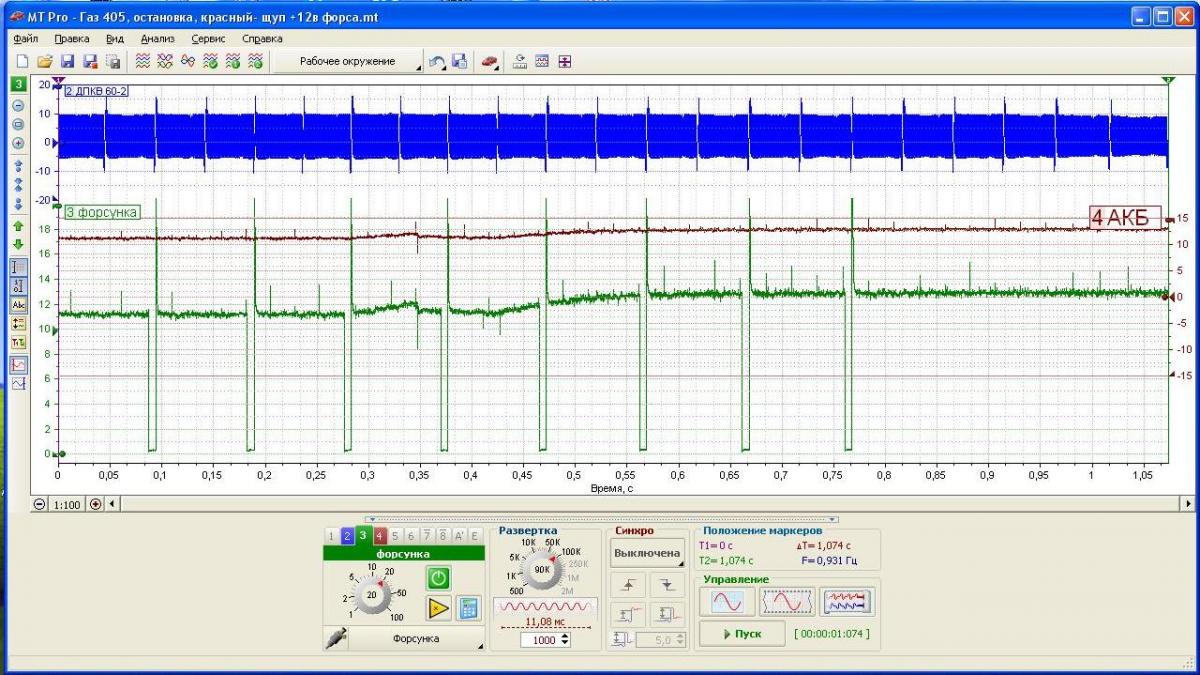Toggle the green channel power button

(438, 577)
